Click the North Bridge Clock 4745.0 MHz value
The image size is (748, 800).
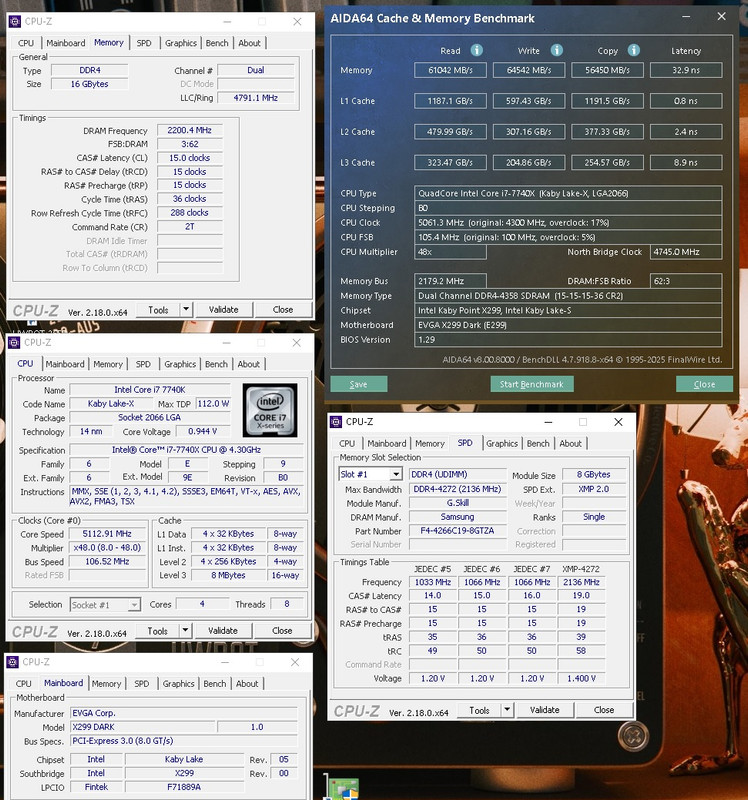coord(686,252)
